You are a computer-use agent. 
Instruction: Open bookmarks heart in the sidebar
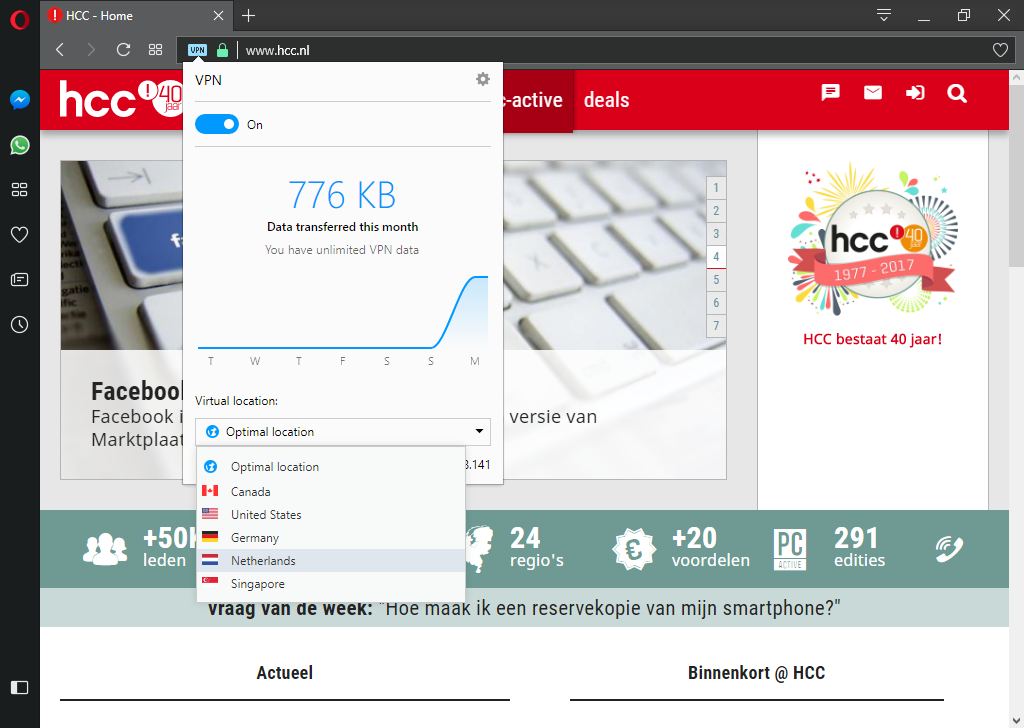pos(20,234)
